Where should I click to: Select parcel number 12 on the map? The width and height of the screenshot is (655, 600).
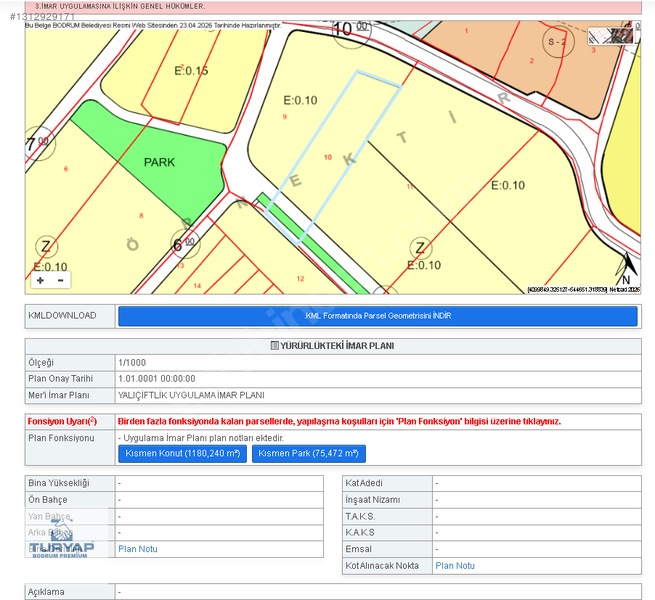[x=300, y=279]
